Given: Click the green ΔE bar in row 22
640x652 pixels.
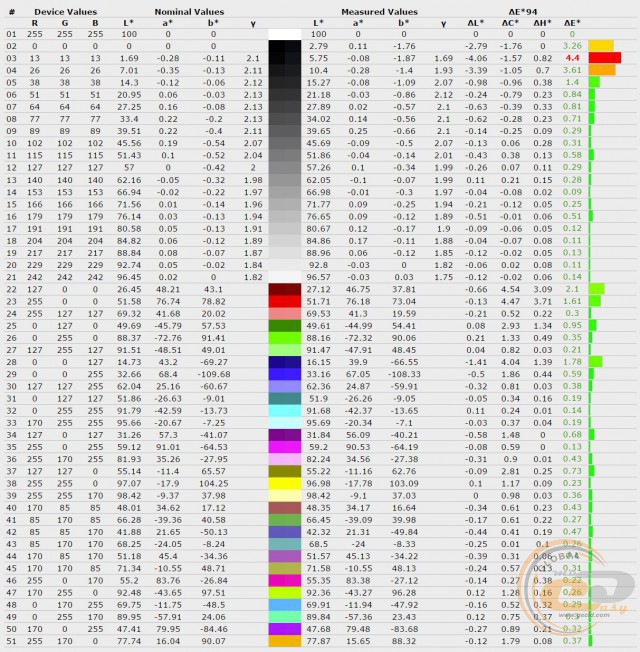Looking at the screenshot, I should pyautogui.click(x=597, y=288).
